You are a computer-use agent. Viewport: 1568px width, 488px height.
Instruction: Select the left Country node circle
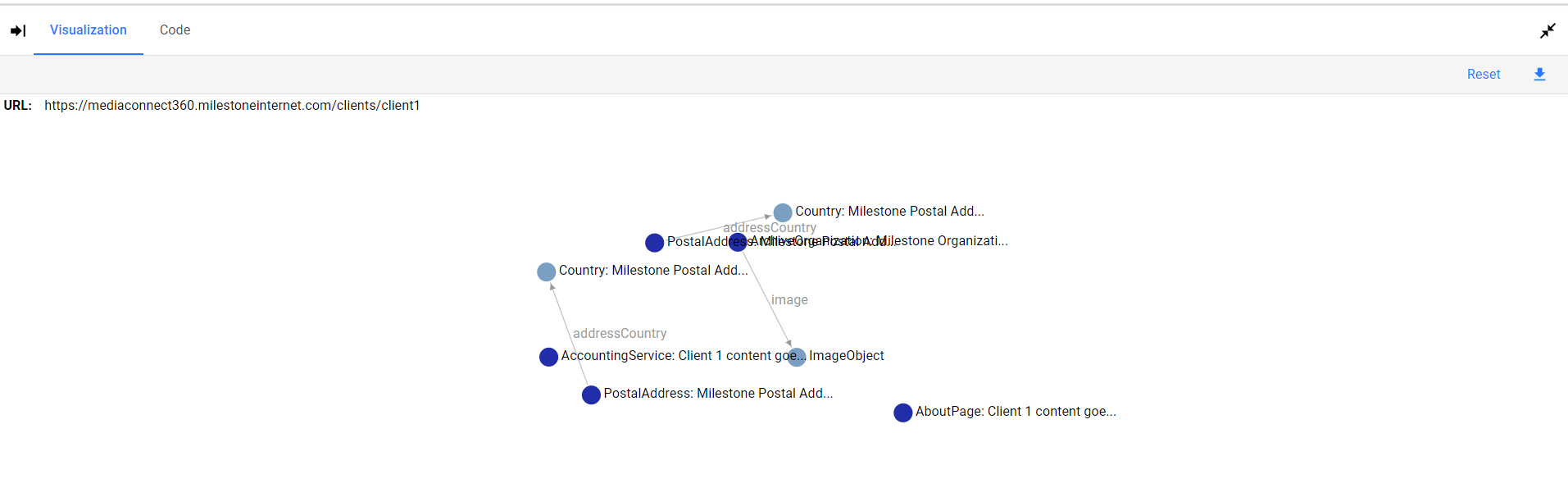(546, 272)
